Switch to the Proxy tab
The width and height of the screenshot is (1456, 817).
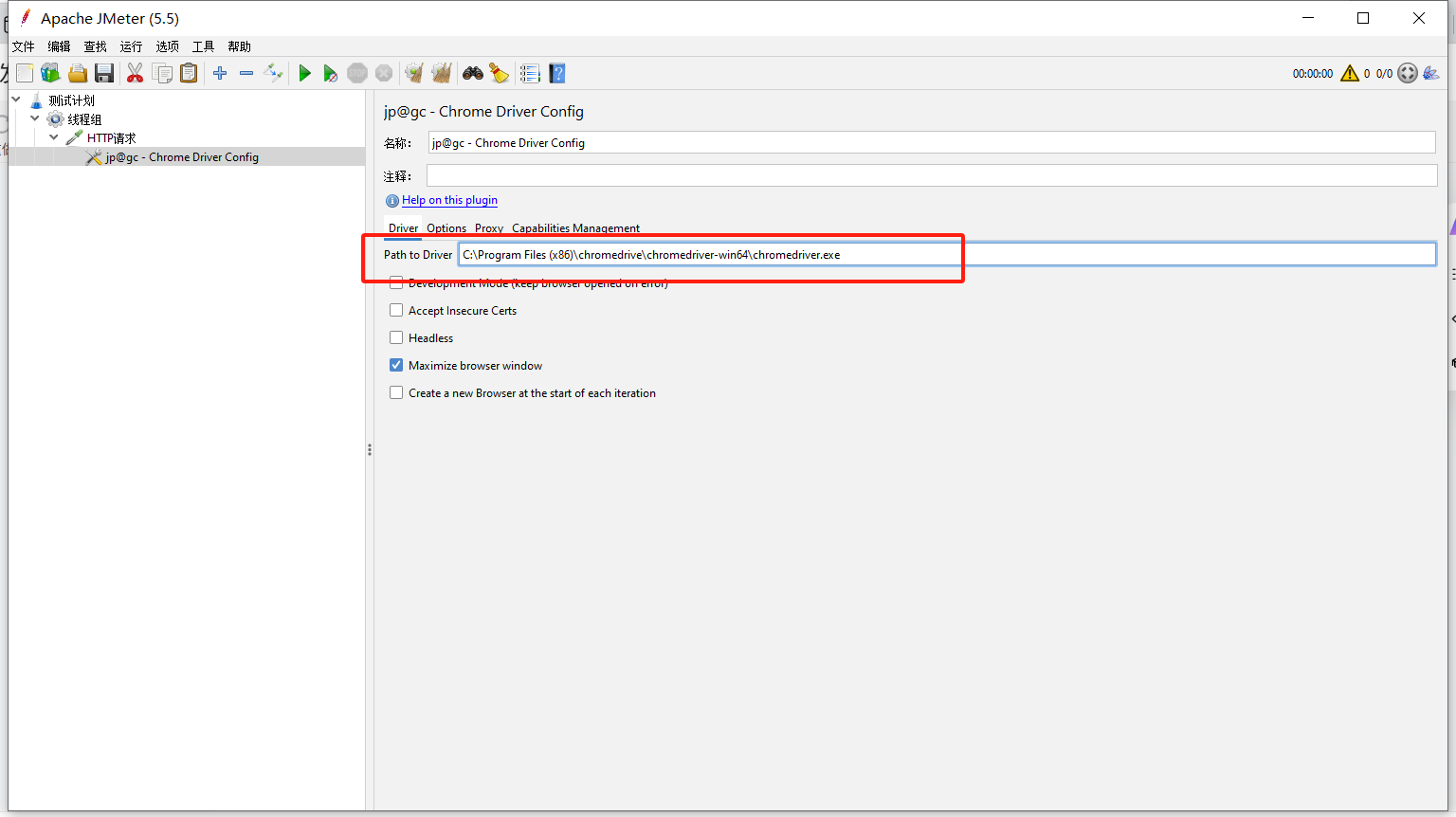[x=489, y=227]
